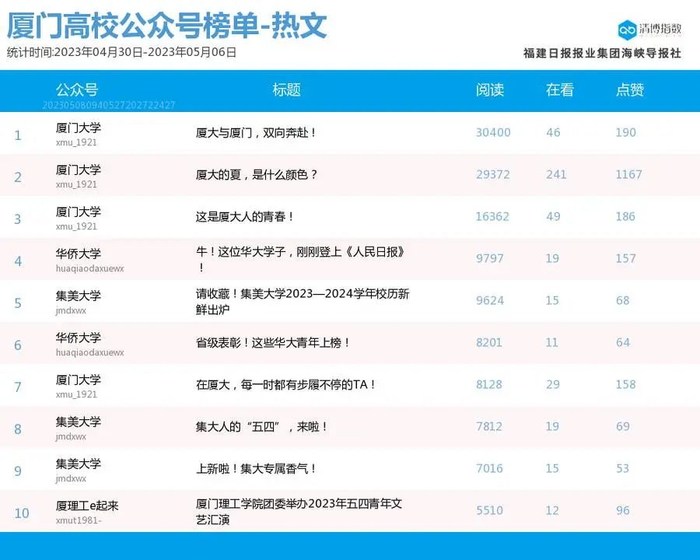Click the 公众号 column header
Viewport: 700px width, 560px height.
click(77, 90)
